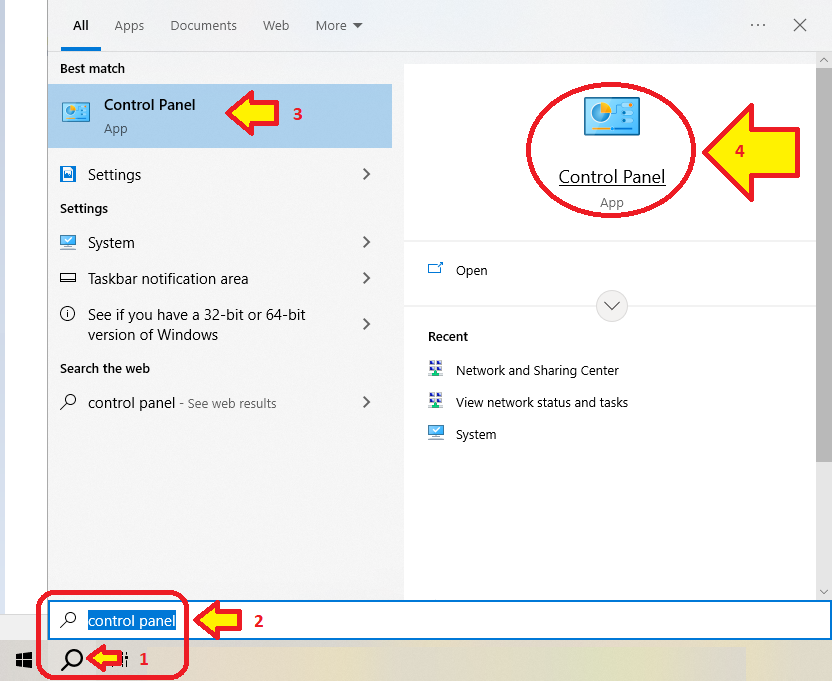Open Control Panel best match result
The image size is (832, 681).
220,116
